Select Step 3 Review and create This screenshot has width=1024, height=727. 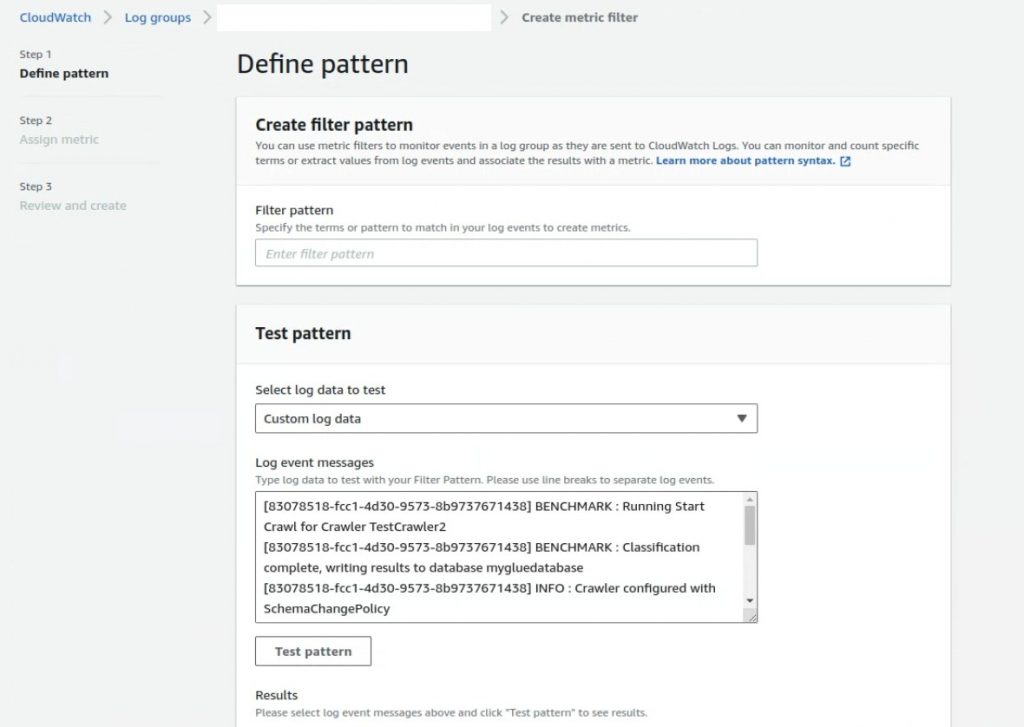pos(73,205)
